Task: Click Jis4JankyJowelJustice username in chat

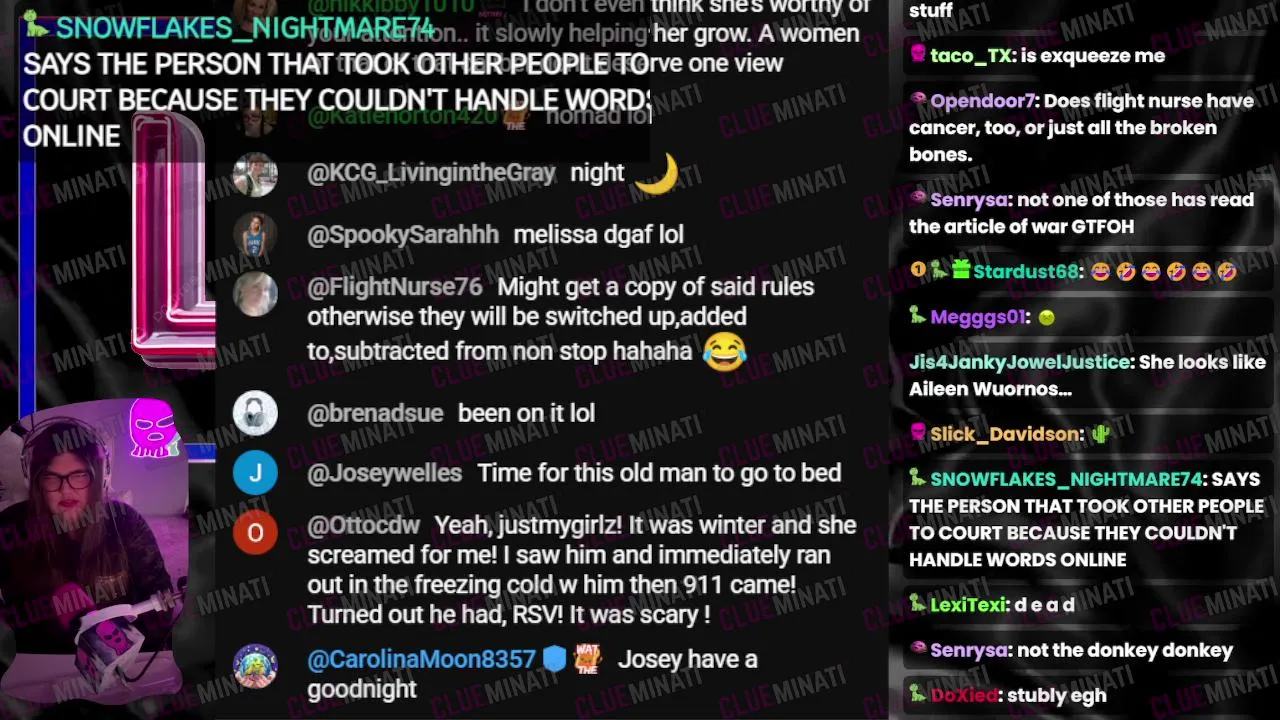Action: point(1019,362)
